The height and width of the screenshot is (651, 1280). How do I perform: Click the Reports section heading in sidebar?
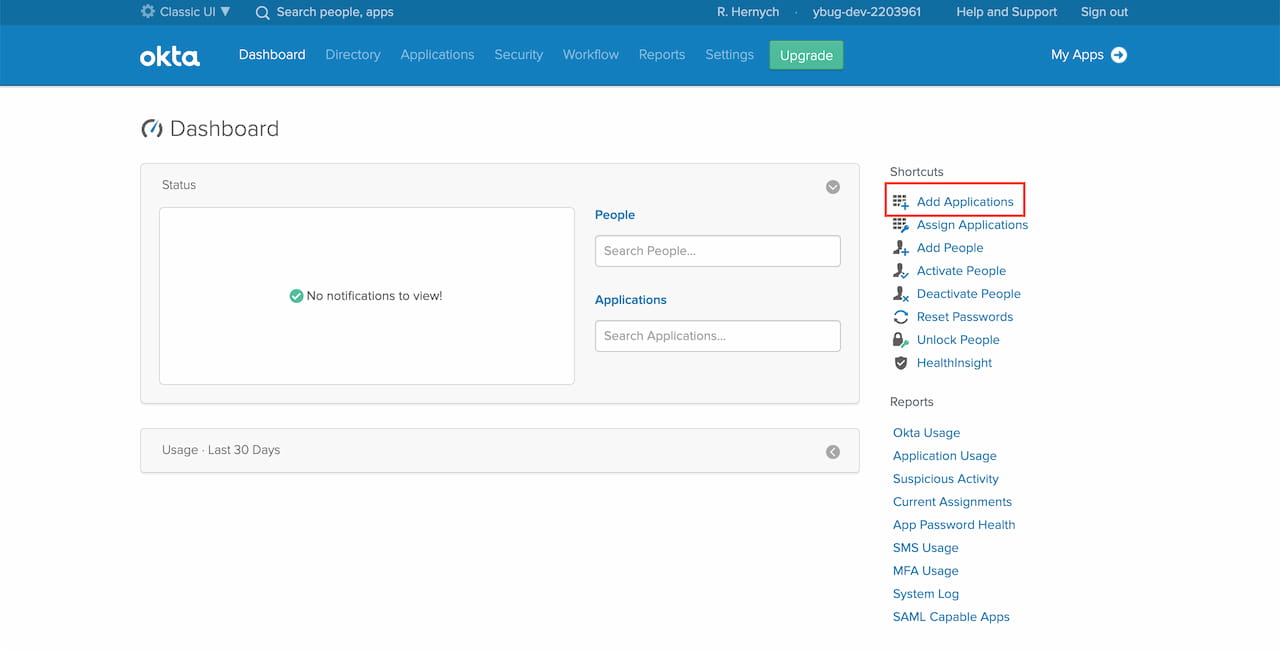[912, 402]
